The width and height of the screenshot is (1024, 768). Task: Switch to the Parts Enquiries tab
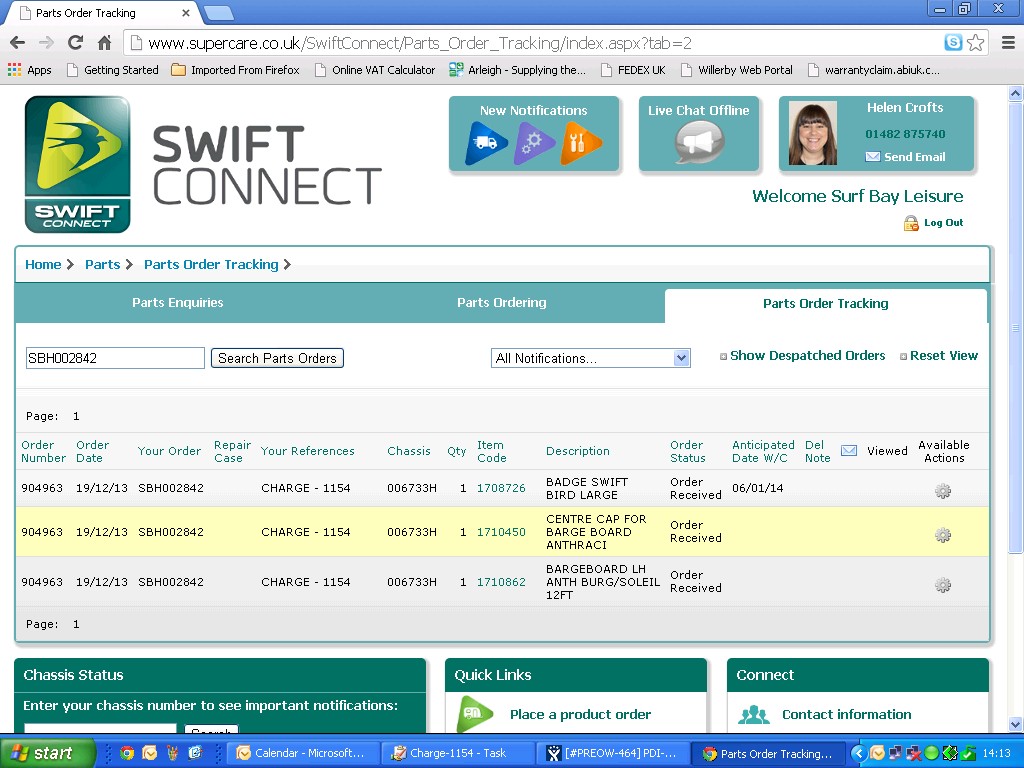click(178, 303)
